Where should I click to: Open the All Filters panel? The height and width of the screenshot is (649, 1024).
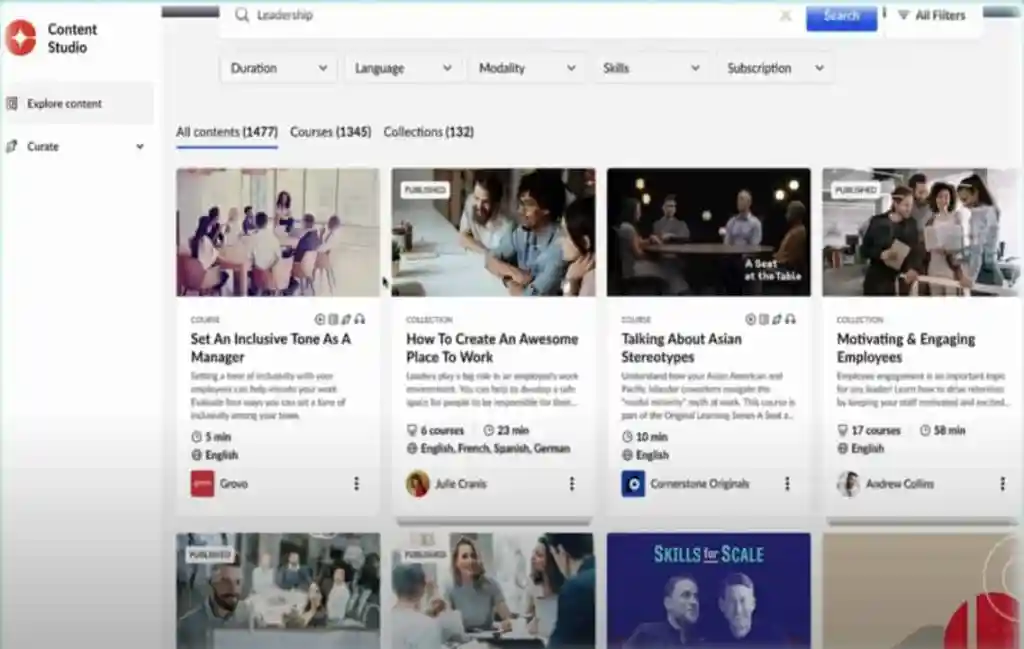931,16
